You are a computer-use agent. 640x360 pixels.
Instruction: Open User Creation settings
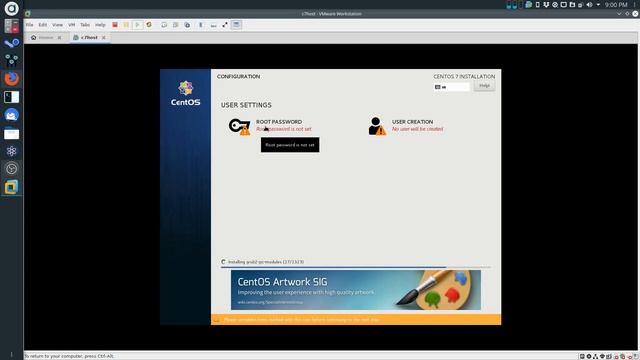(x=412, y=122)
